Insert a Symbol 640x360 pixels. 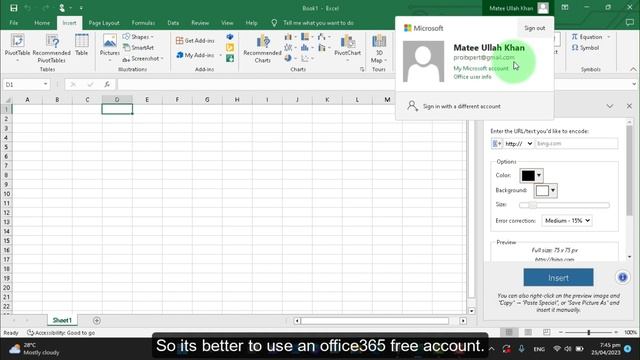tap(585, 48)
